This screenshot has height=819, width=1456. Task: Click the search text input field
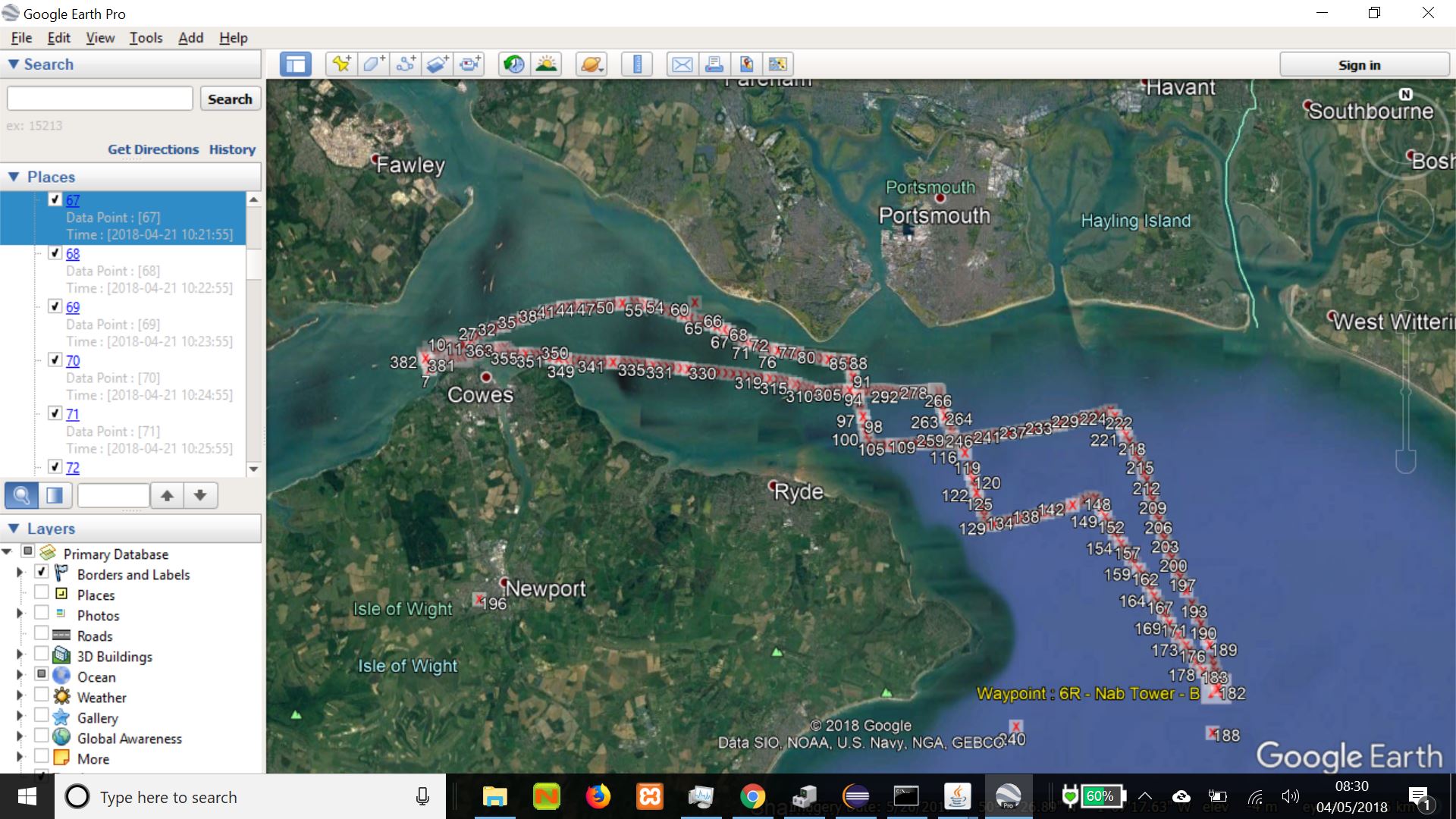(x=100, y=99)
